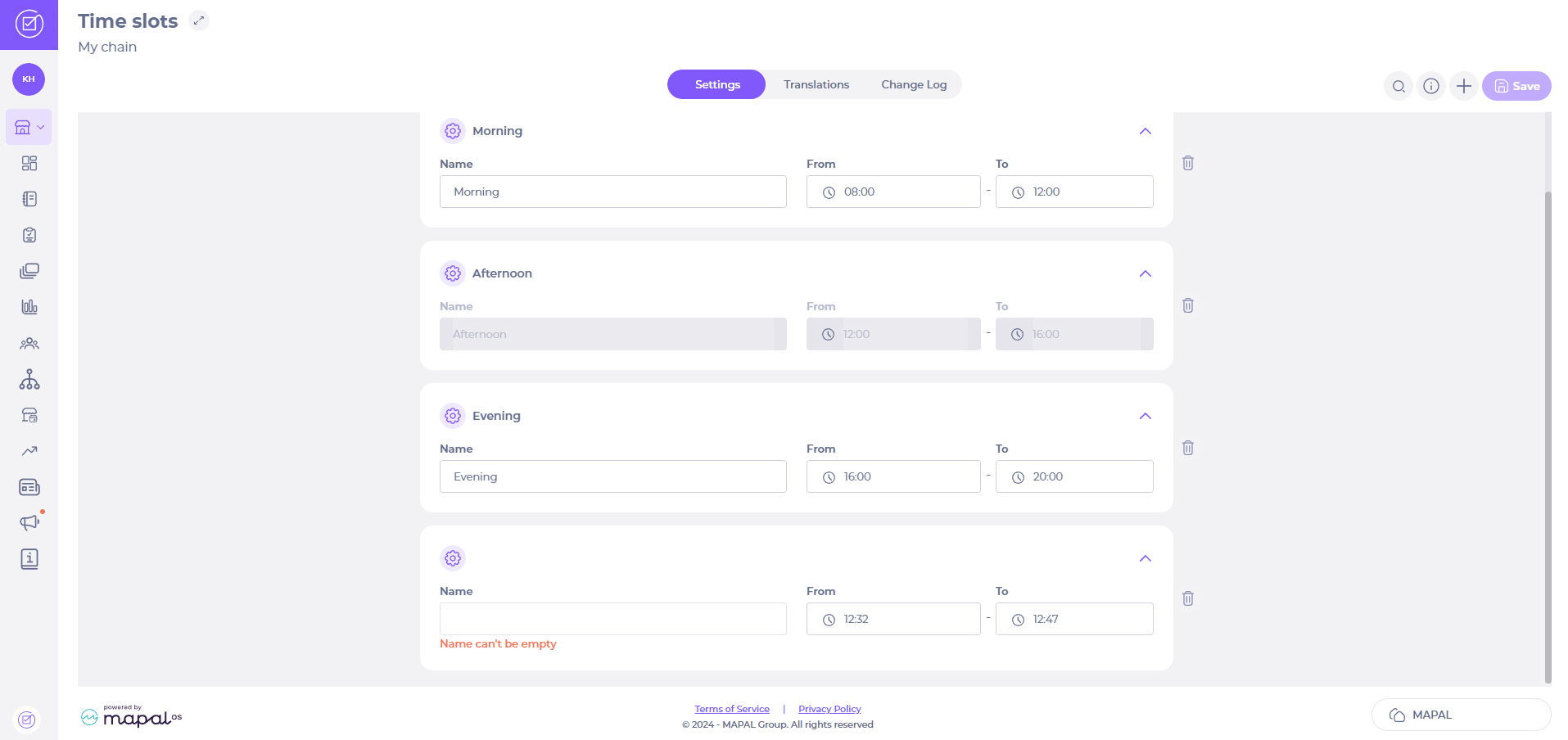Expand the chain dropdown next to store icon
The height and width of the screenshot is (740, 1568).
pos(42,127)
